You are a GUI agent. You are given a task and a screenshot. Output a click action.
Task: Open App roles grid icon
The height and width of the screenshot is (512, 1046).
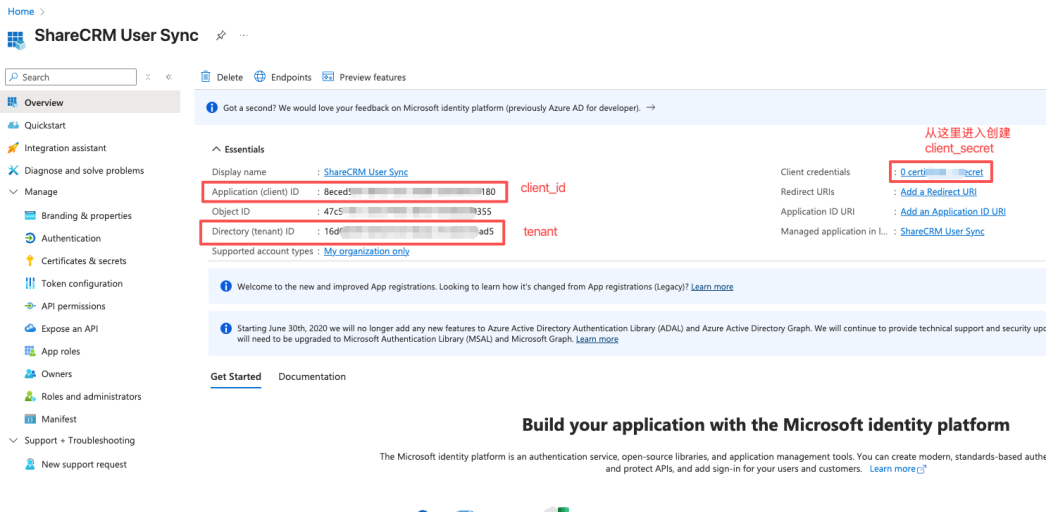click(x=30, y=351)
